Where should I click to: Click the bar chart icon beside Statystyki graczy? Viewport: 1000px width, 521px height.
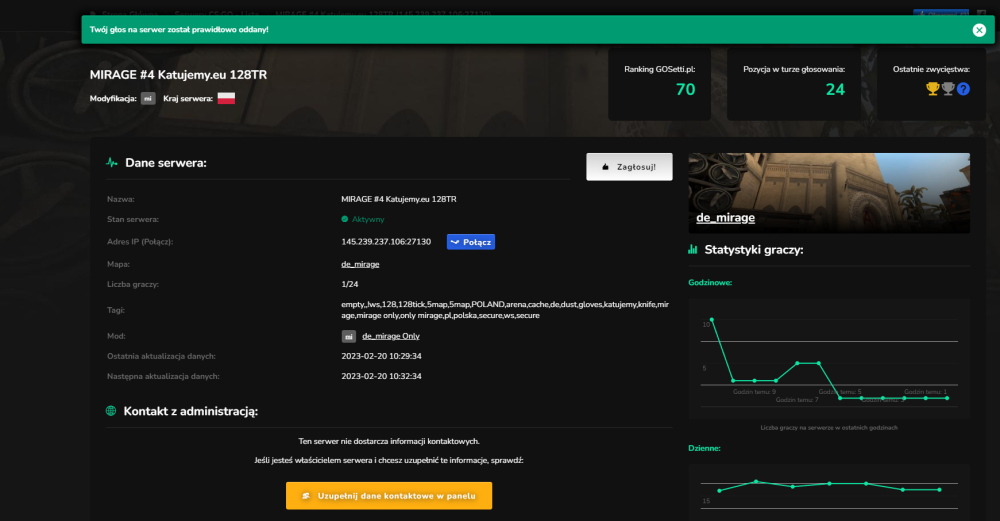[693, 249]
